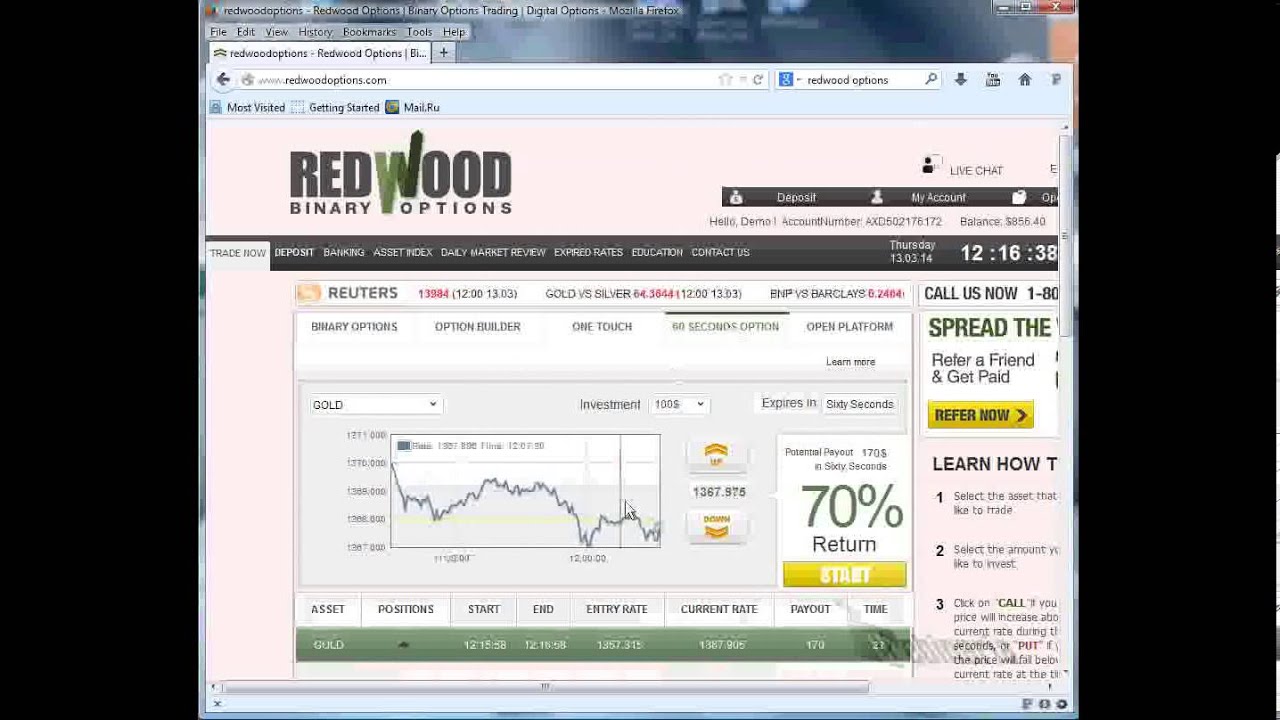
Task: Click the gold price chart area
Action: [525, 491]
